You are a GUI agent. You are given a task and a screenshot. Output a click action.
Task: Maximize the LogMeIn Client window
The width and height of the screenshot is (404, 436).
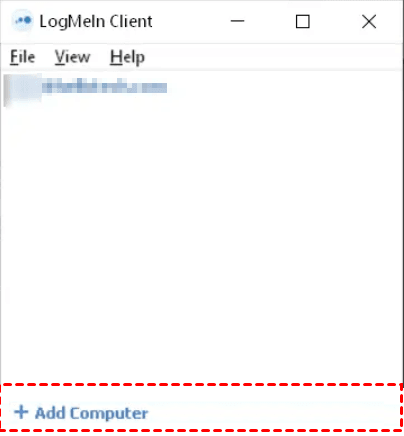pyautogui.click(x=303, y=22)
